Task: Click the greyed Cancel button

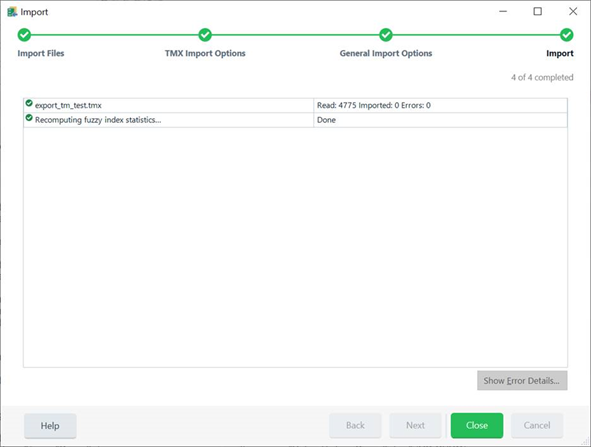Action: 537,425
